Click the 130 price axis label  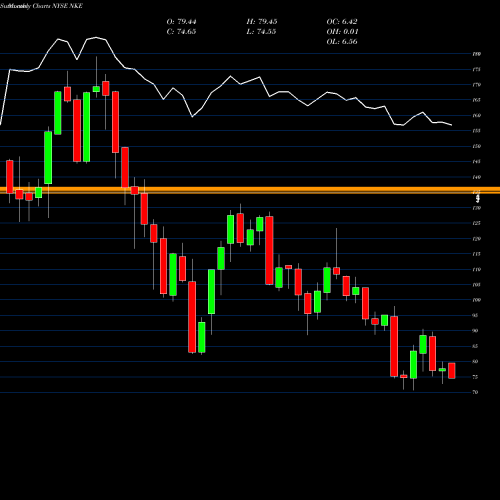(x=477, y=208)
